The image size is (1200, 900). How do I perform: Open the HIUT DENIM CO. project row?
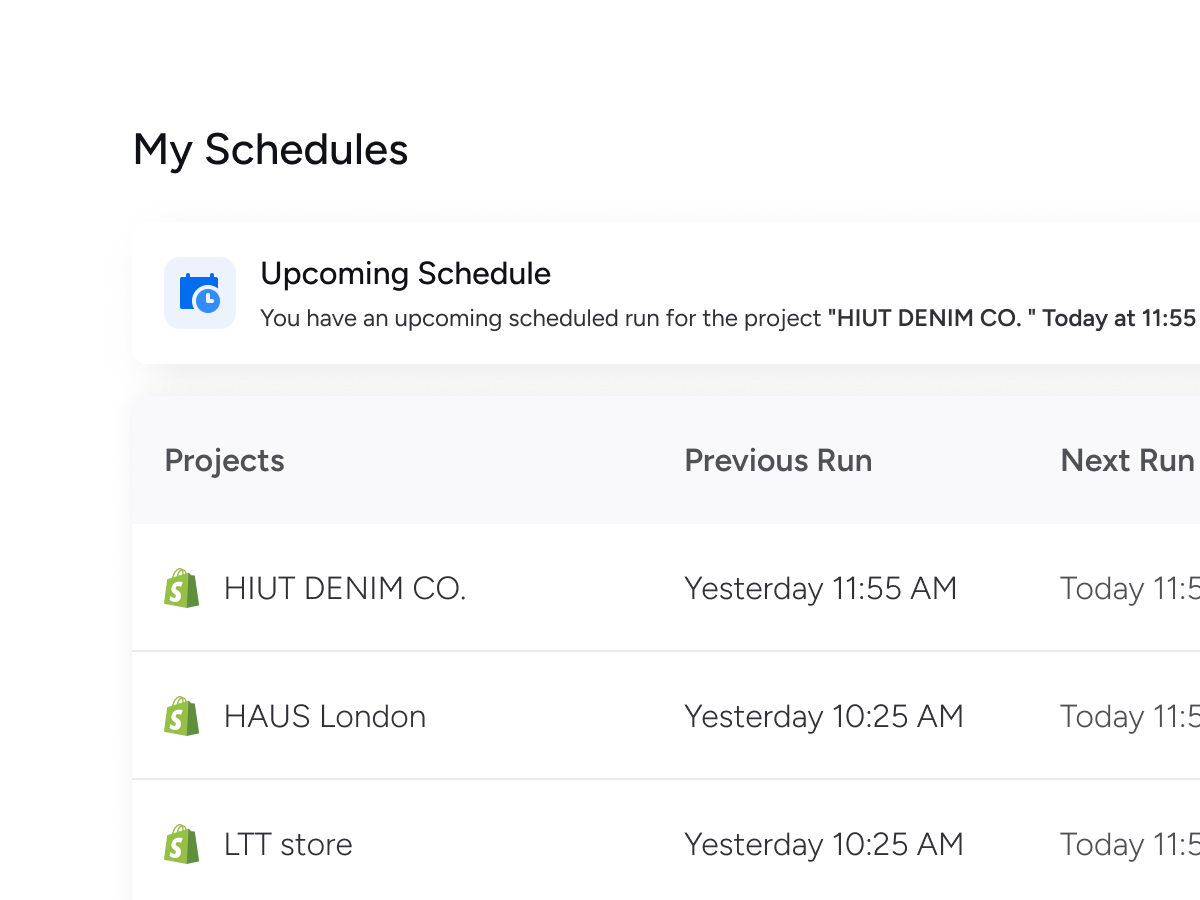[x=345, y=588]
